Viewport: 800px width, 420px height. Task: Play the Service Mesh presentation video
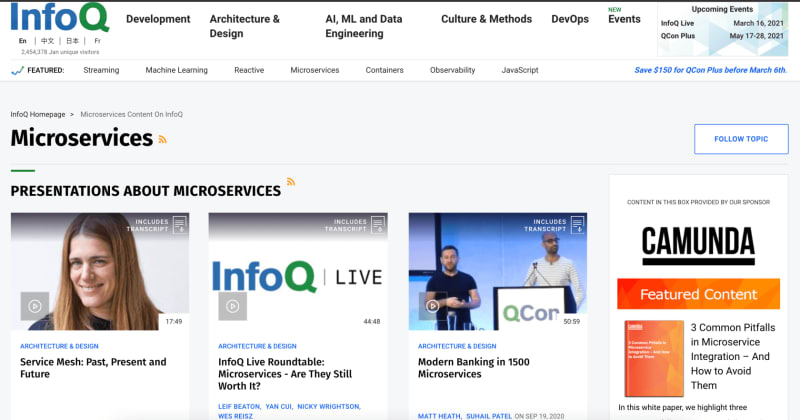pos(35,306)
